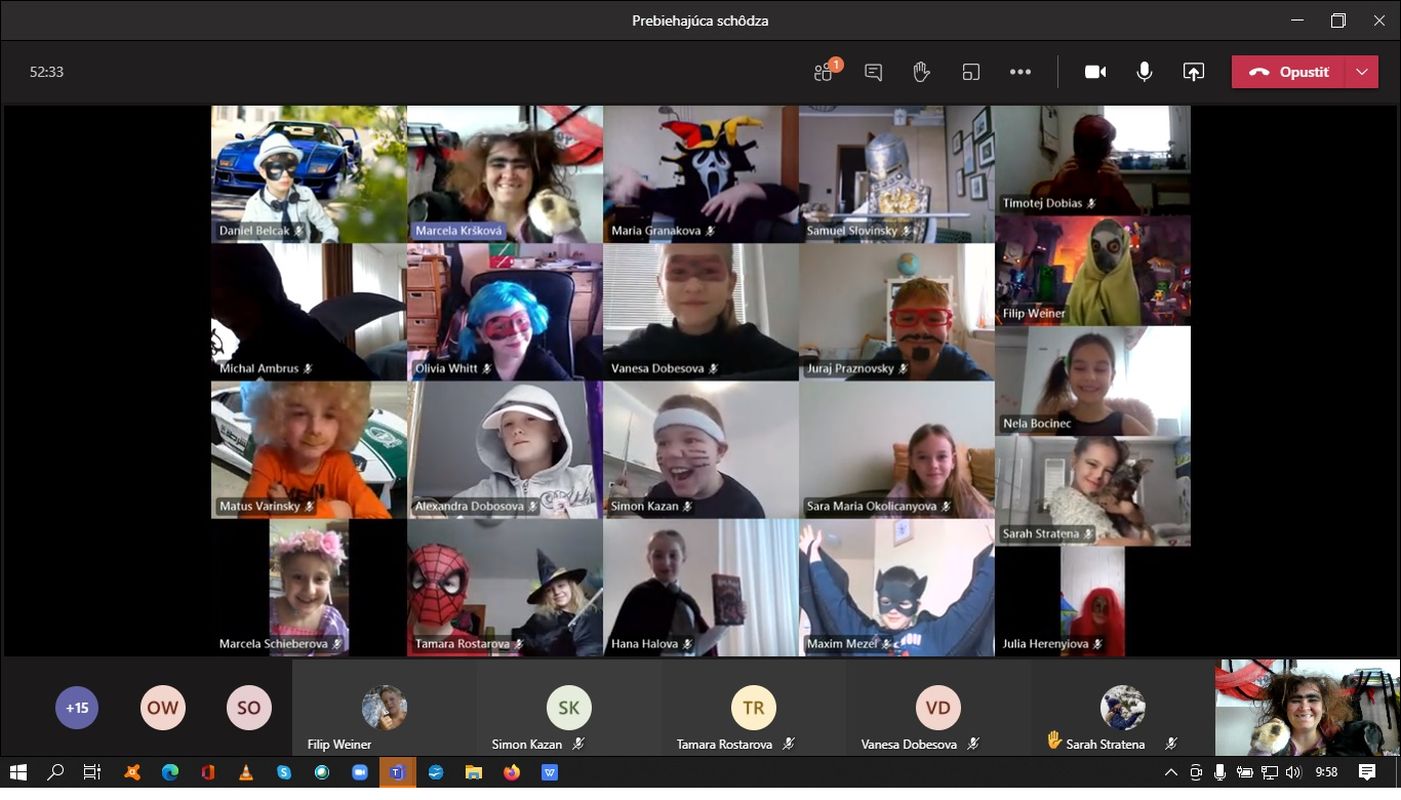Screen dimensions: 1401x800
Task: Click Maria Granakova's video tile
Action: [701, 174]
